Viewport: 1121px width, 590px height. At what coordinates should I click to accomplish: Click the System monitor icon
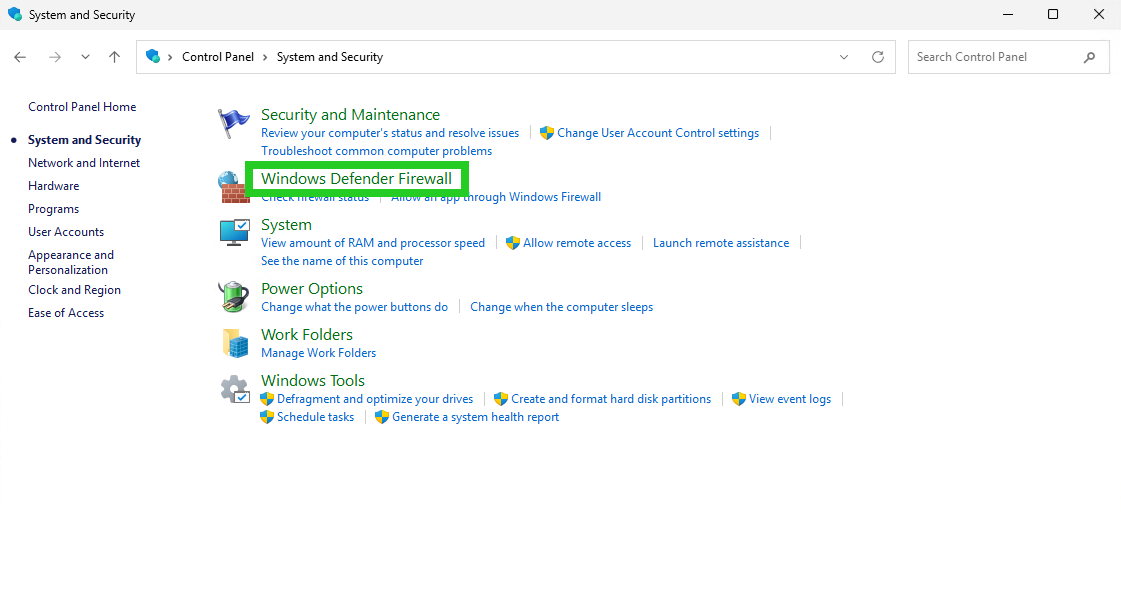[233, 232]
